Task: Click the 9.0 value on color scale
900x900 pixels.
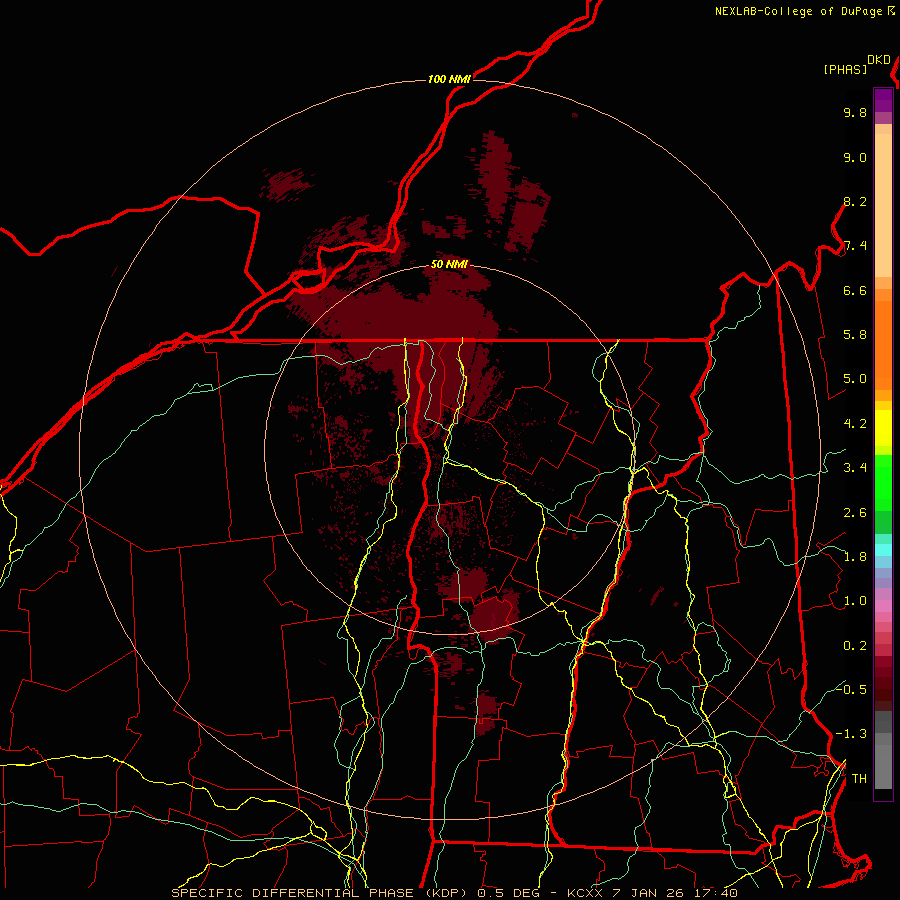Action: [x=855, y=157]
